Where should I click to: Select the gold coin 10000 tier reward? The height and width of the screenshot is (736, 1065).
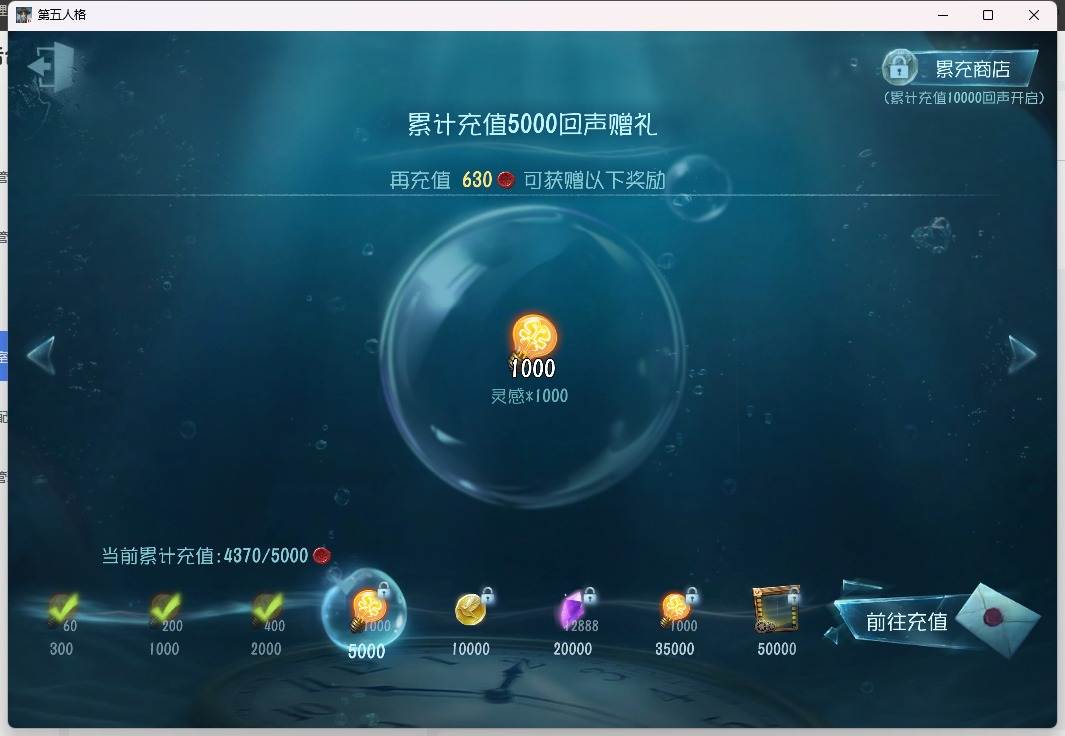click(x=471, y=609)
